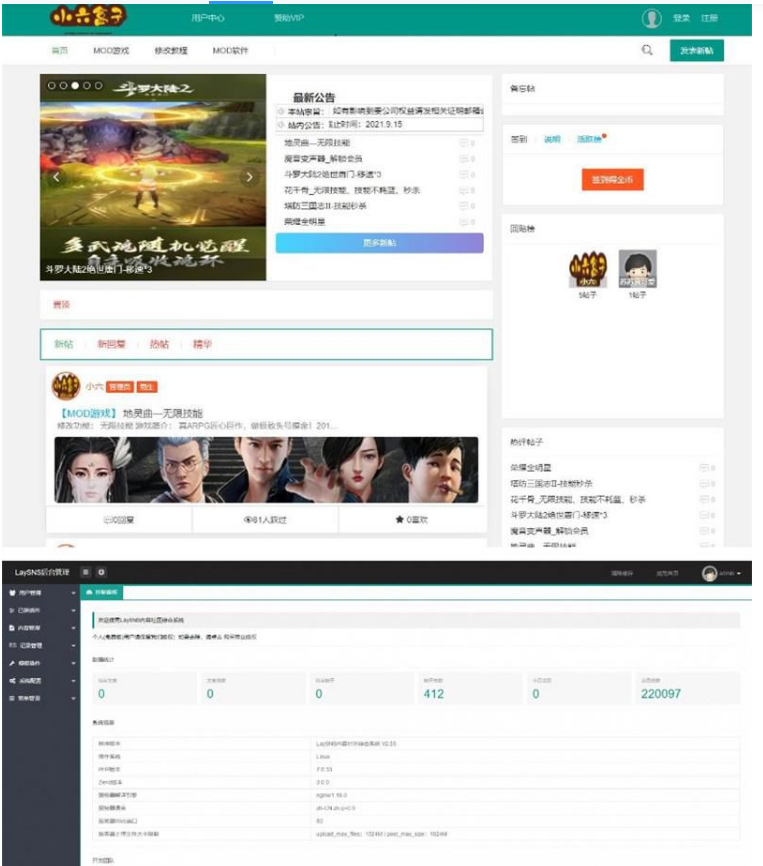Click the star favorites icon under the post

(400, 520)
